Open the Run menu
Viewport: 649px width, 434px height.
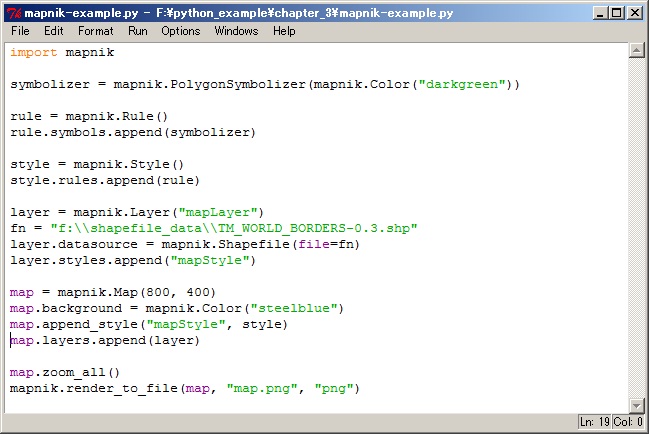tap(138, 31)
